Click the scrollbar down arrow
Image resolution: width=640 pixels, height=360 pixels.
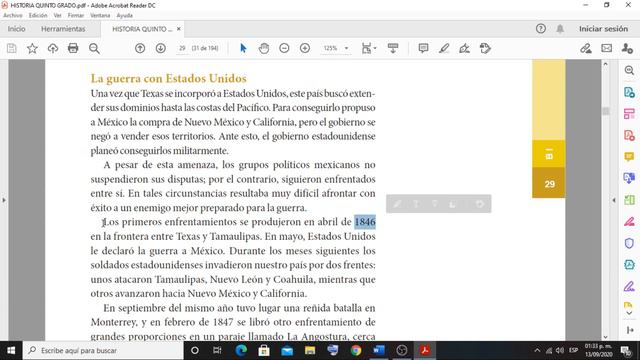(606, 337)
